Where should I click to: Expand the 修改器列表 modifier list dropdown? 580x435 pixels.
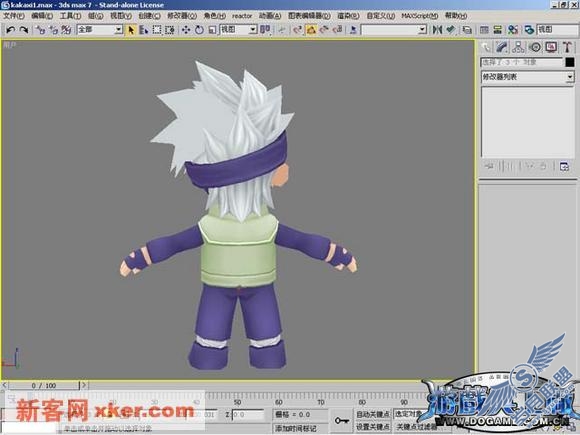coord(570,77)
